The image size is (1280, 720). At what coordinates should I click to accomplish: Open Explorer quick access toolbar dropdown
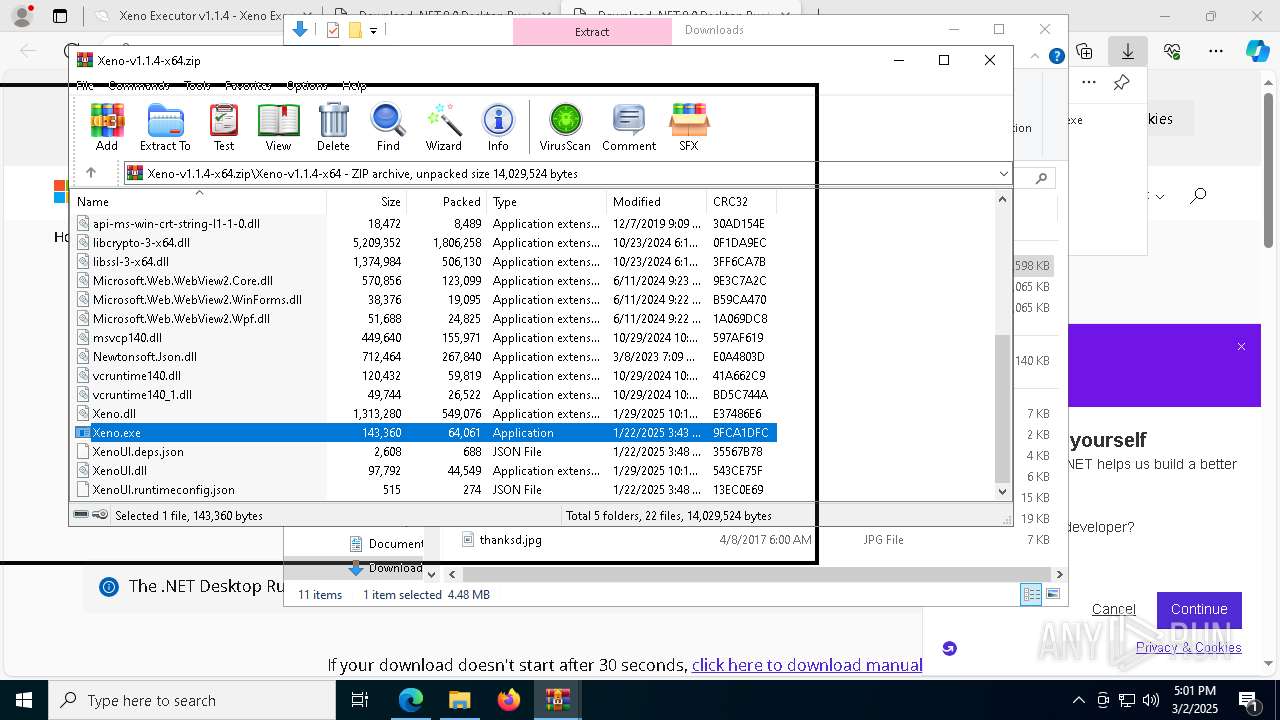(373, 30)
